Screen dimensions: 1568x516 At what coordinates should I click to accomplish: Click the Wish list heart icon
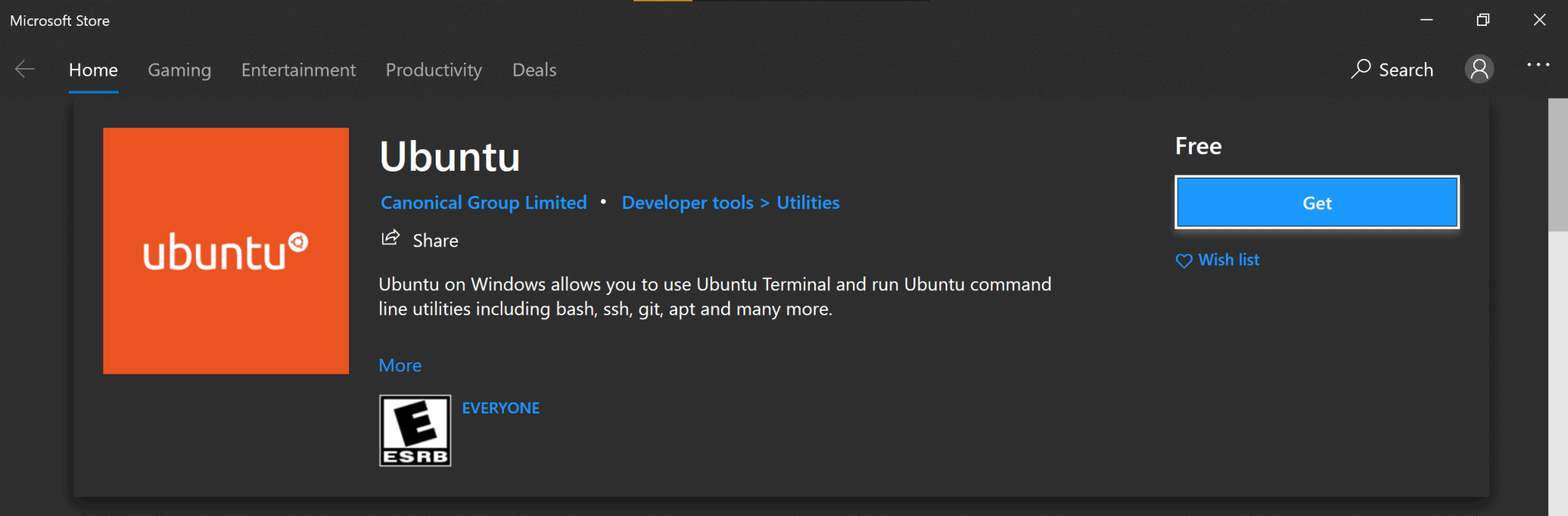pyautogui.click(x=1184, y=261)
